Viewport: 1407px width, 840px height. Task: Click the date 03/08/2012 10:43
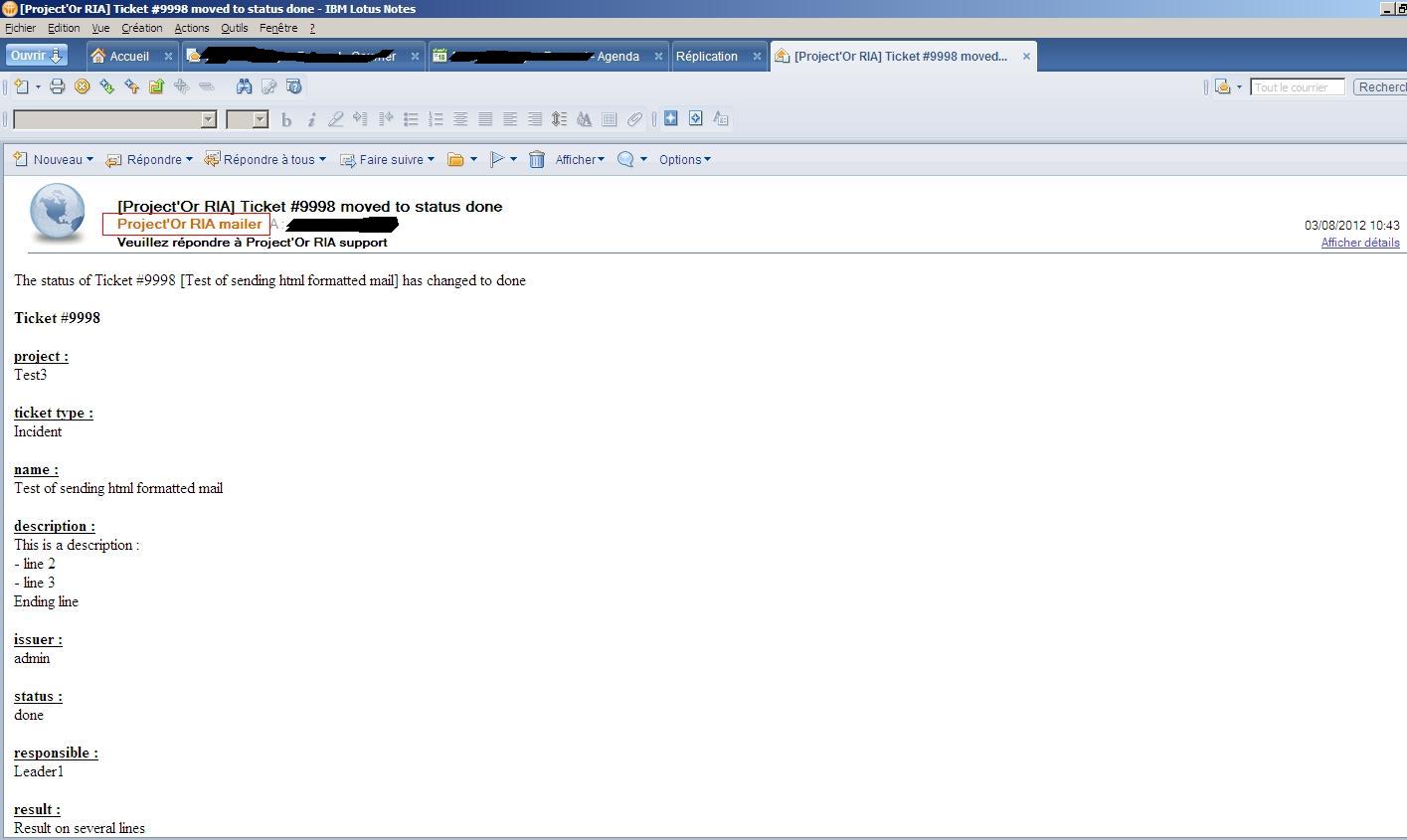tap(1352, 226)
